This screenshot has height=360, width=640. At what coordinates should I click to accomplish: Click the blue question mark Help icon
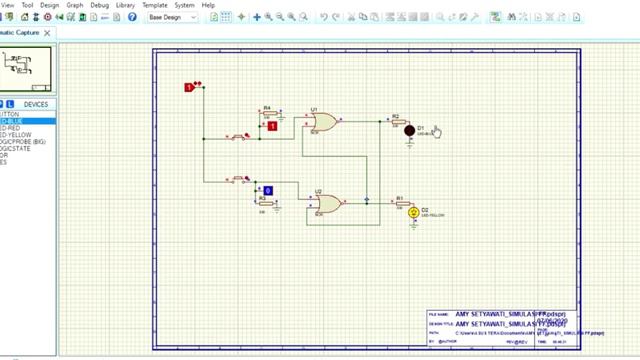[132, 17]
